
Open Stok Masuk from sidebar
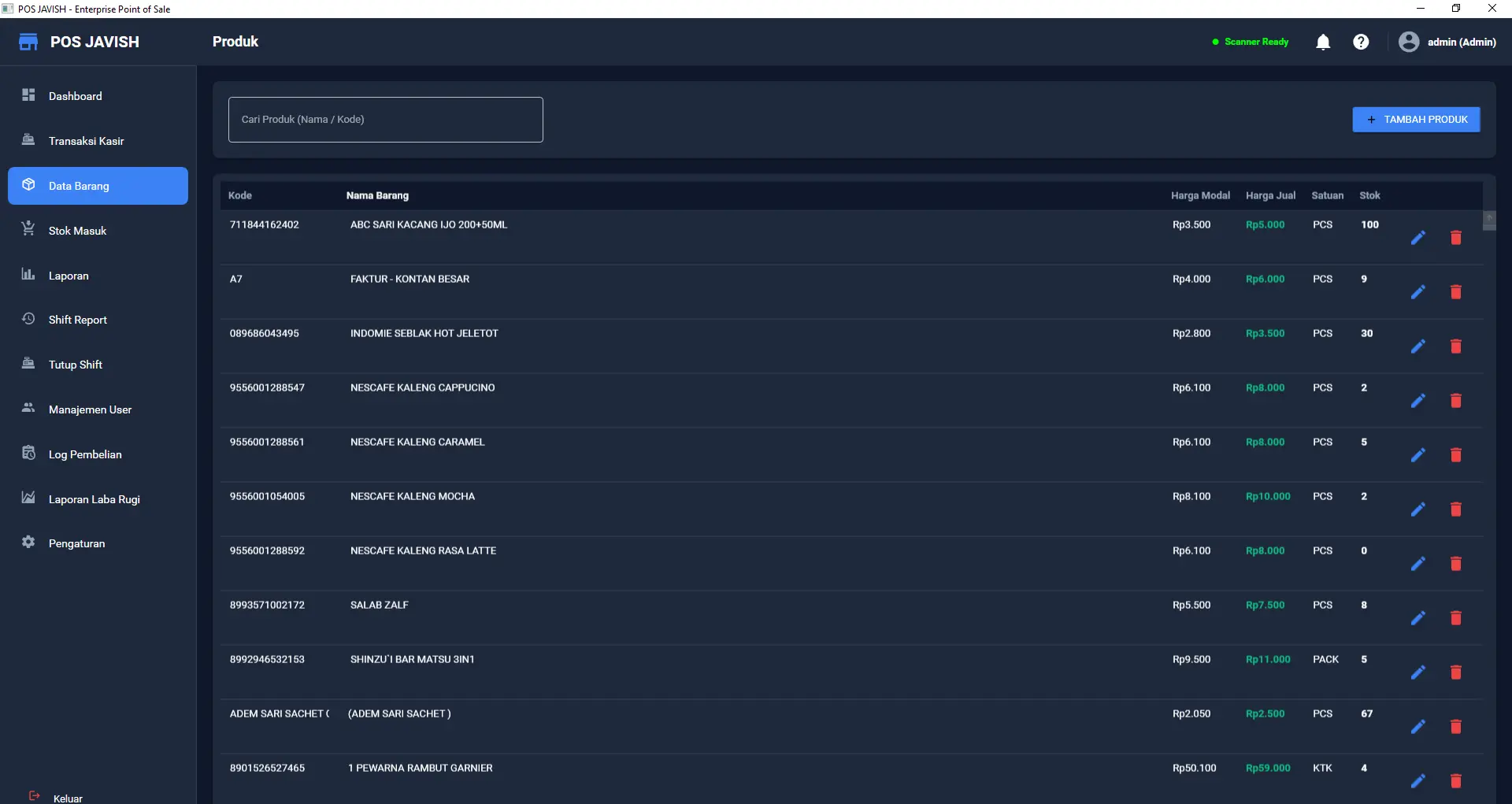77,231
